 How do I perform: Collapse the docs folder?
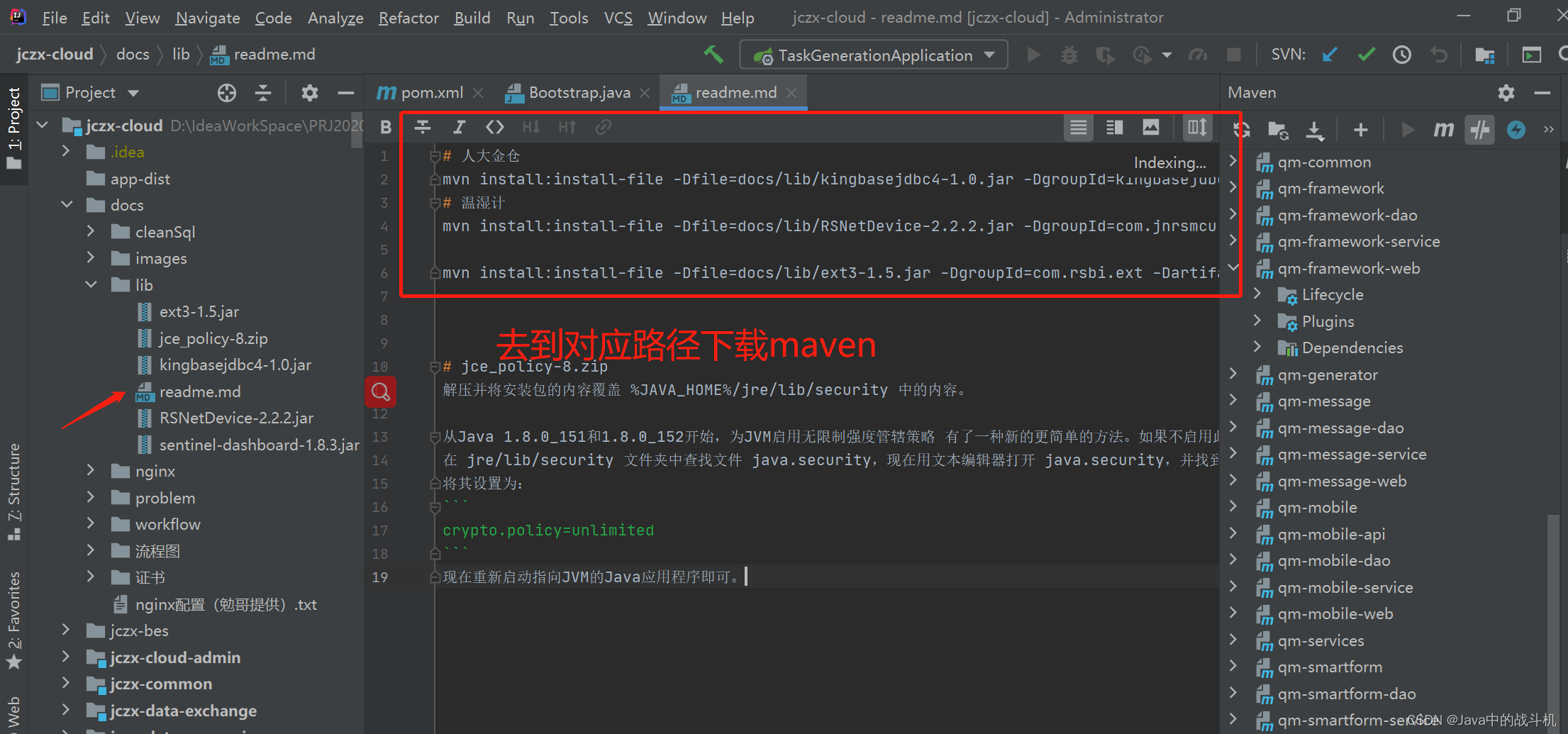67,205
